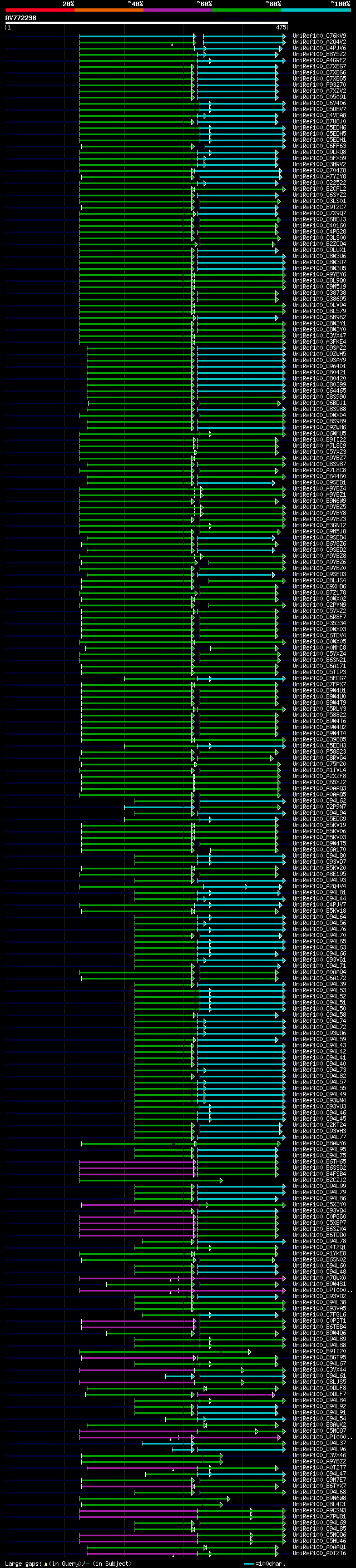Select label UniRef100_Q5EDG7

click(319, 678)
